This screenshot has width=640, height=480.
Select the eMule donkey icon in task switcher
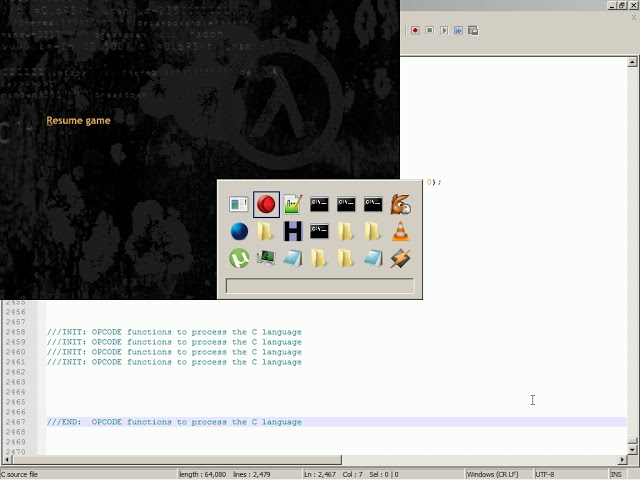(400, 204)
